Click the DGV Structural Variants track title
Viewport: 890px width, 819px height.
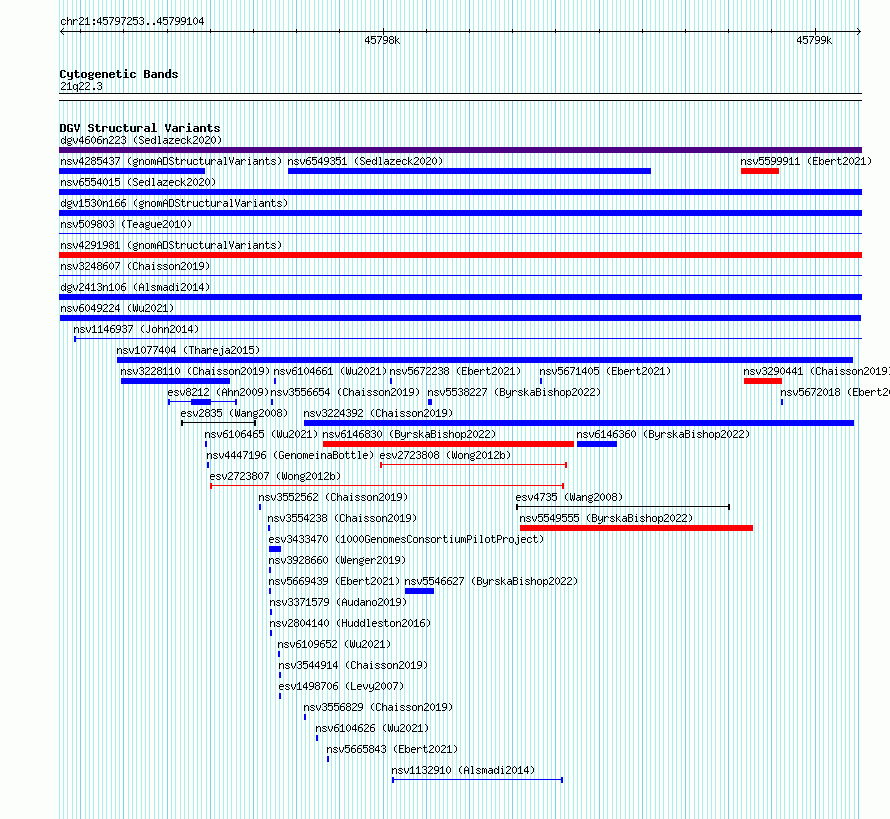tap(140, 128)
